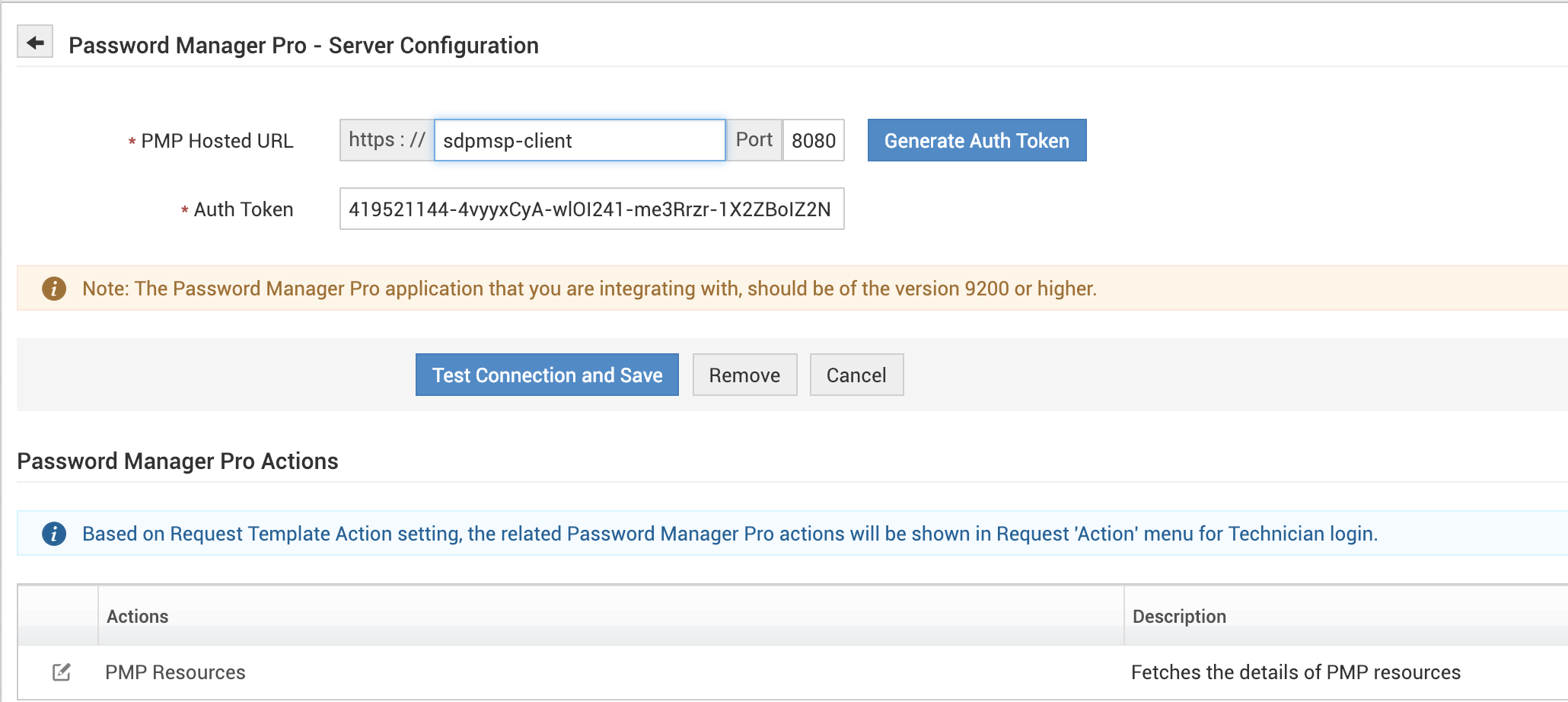Focus the PMP Hosted URL field
1568x702 pixels.
(579, 140)
